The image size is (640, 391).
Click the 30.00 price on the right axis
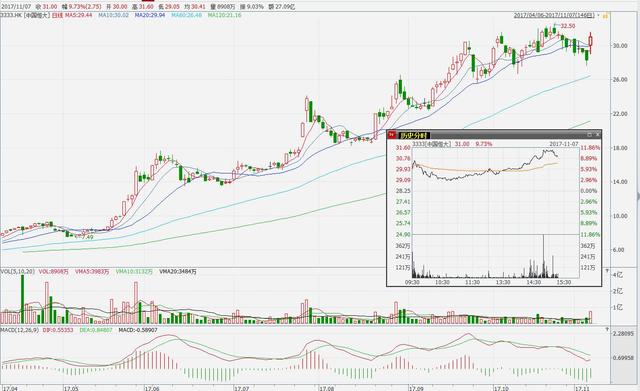[620, 46]
